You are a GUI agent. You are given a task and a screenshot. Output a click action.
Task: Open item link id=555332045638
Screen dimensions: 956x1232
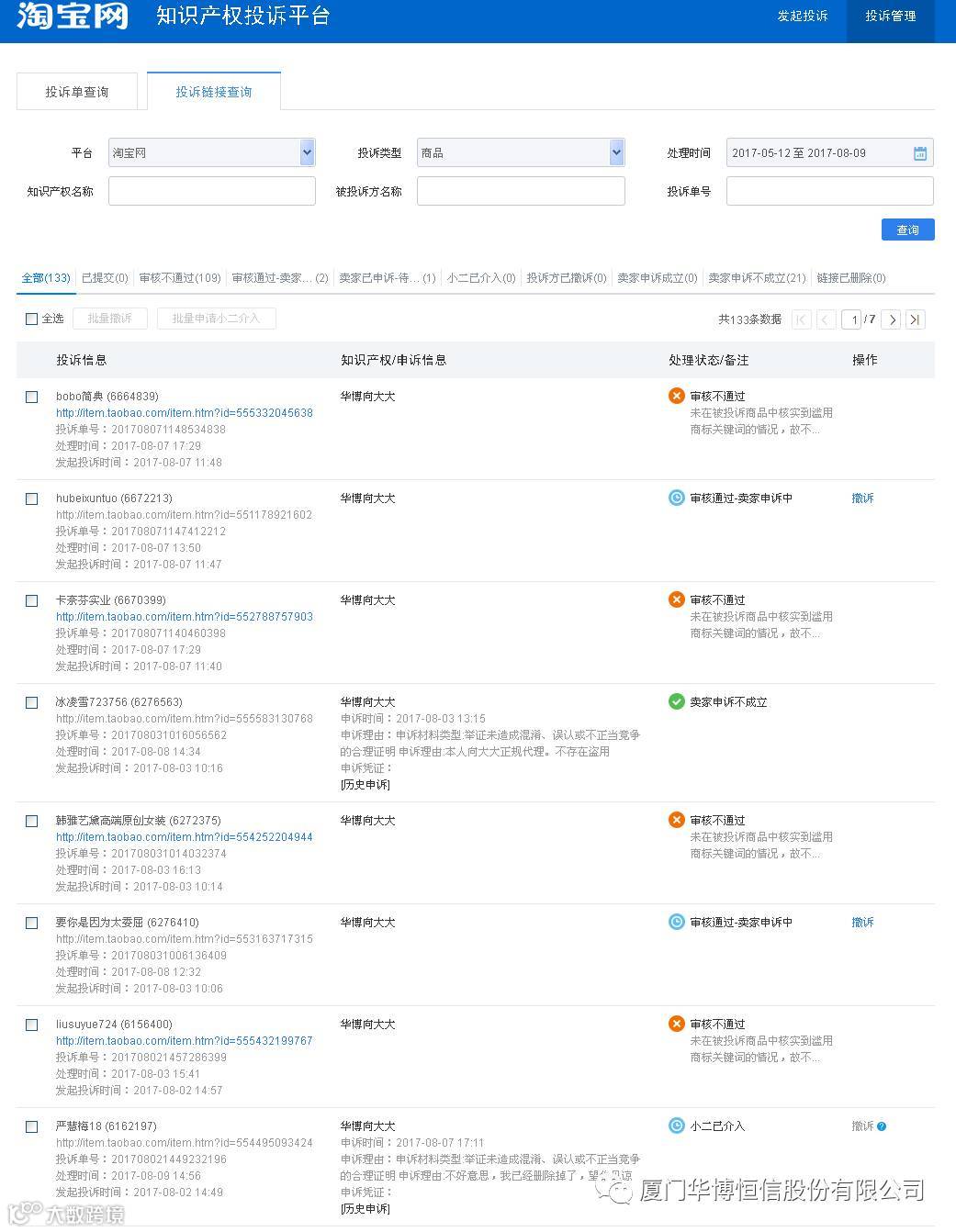(184, 413)
